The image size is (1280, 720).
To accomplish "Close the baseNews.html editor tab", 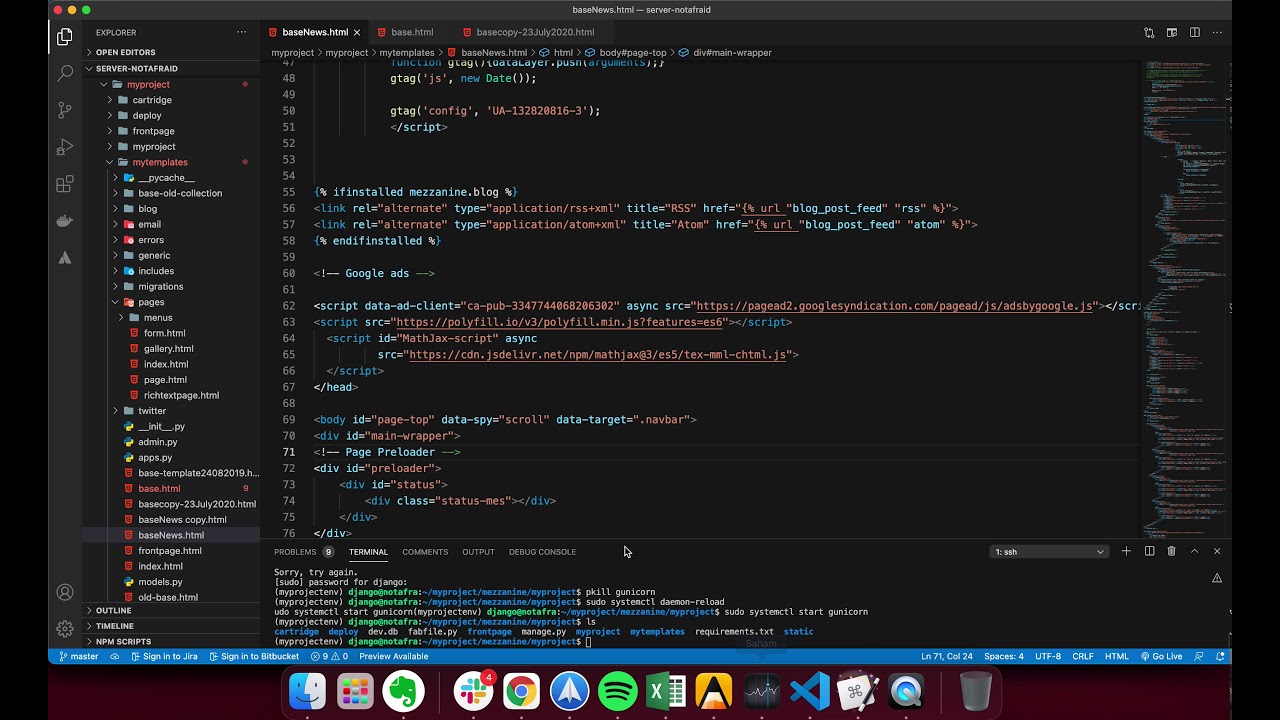I will pyautogui.click(x=357, y=32).
